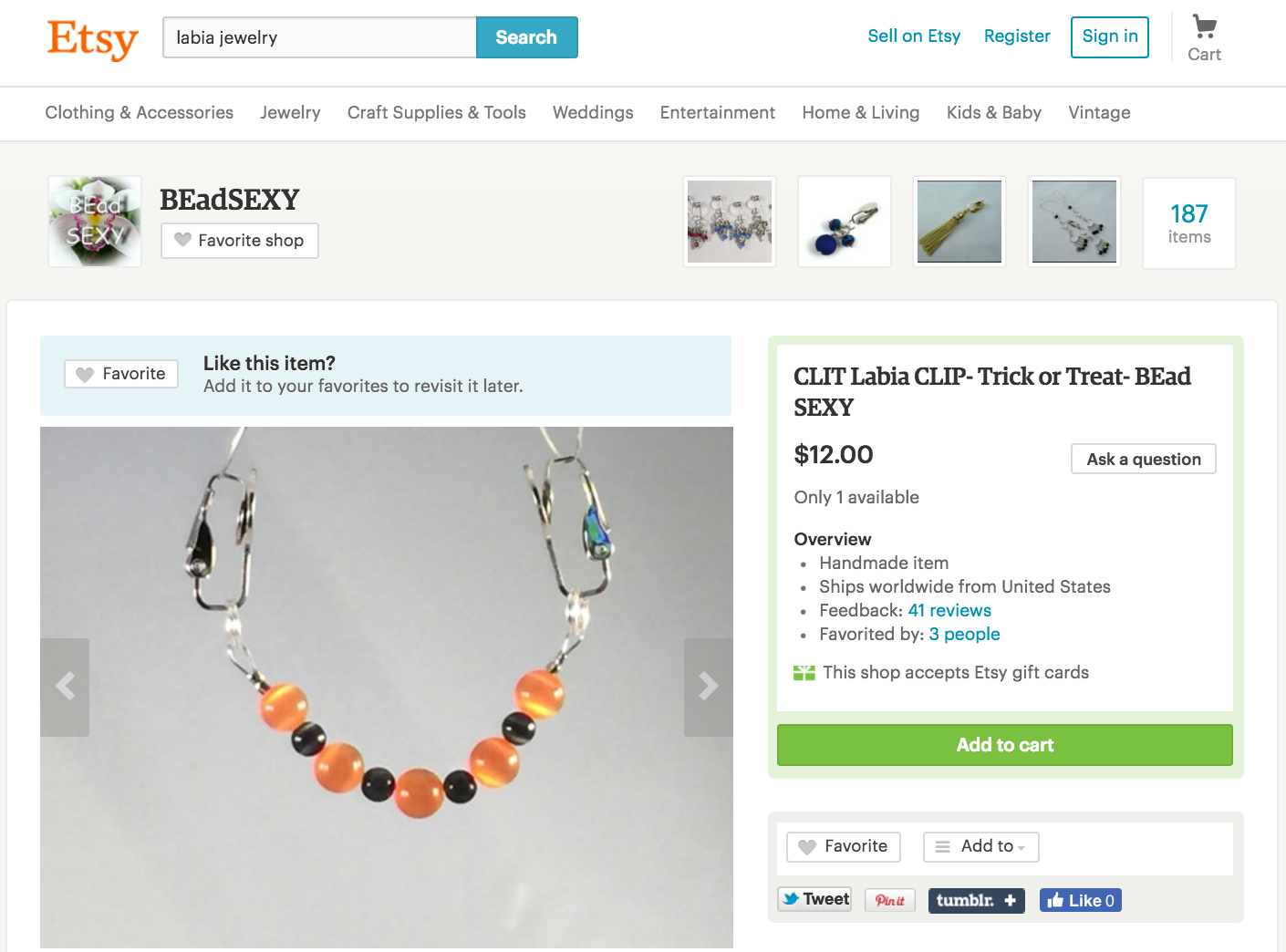This screenshot has width=1286, height=952.
Task: Open the BEadSEXY shop avatar
Action: pos(95,222)
